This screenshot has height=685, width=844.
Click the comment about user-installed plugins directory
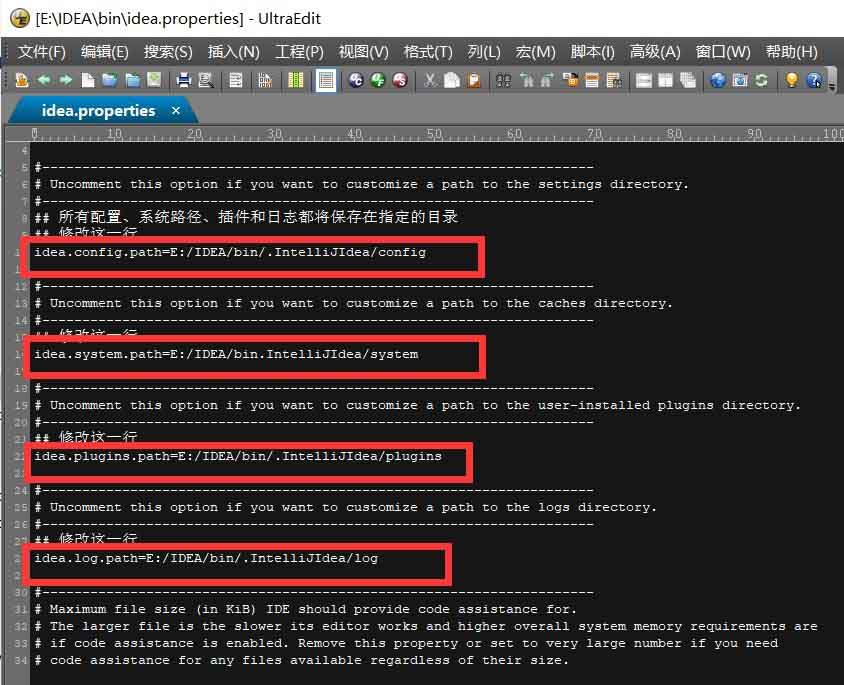[417, 405]
